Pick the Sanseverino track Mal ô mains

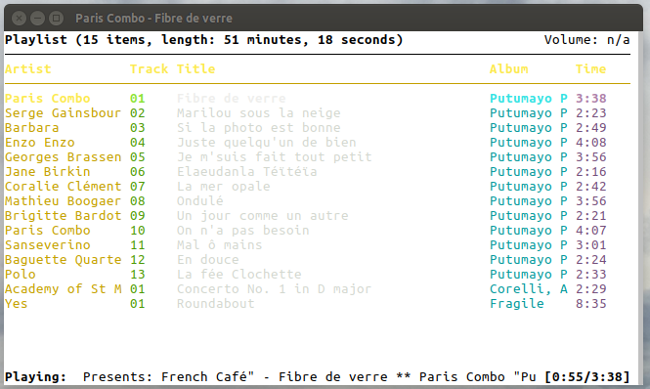tap(306, 245)
